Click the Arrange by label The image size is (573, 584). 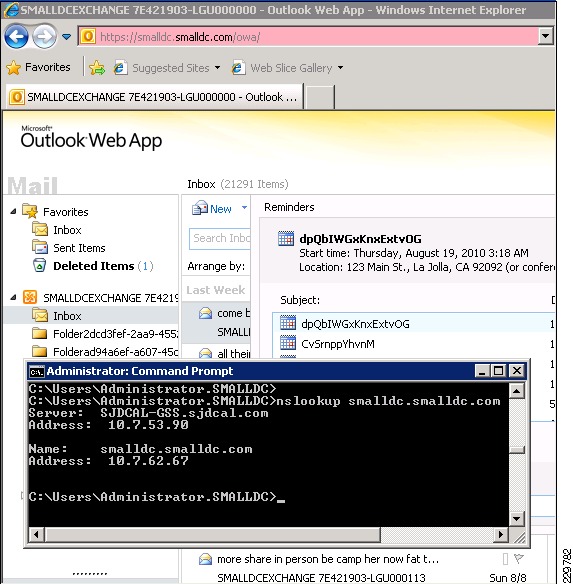coord(216,266)
